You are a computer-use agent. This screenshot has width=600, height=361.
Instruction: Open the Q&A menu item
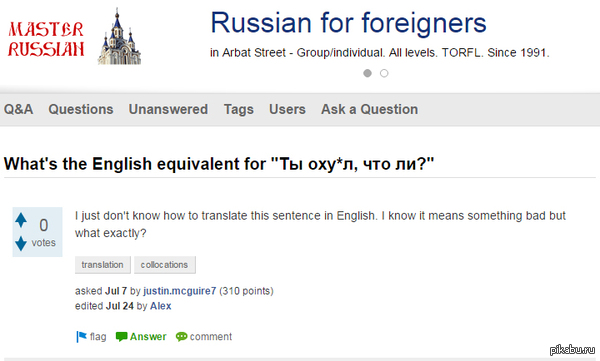[18, 109]
